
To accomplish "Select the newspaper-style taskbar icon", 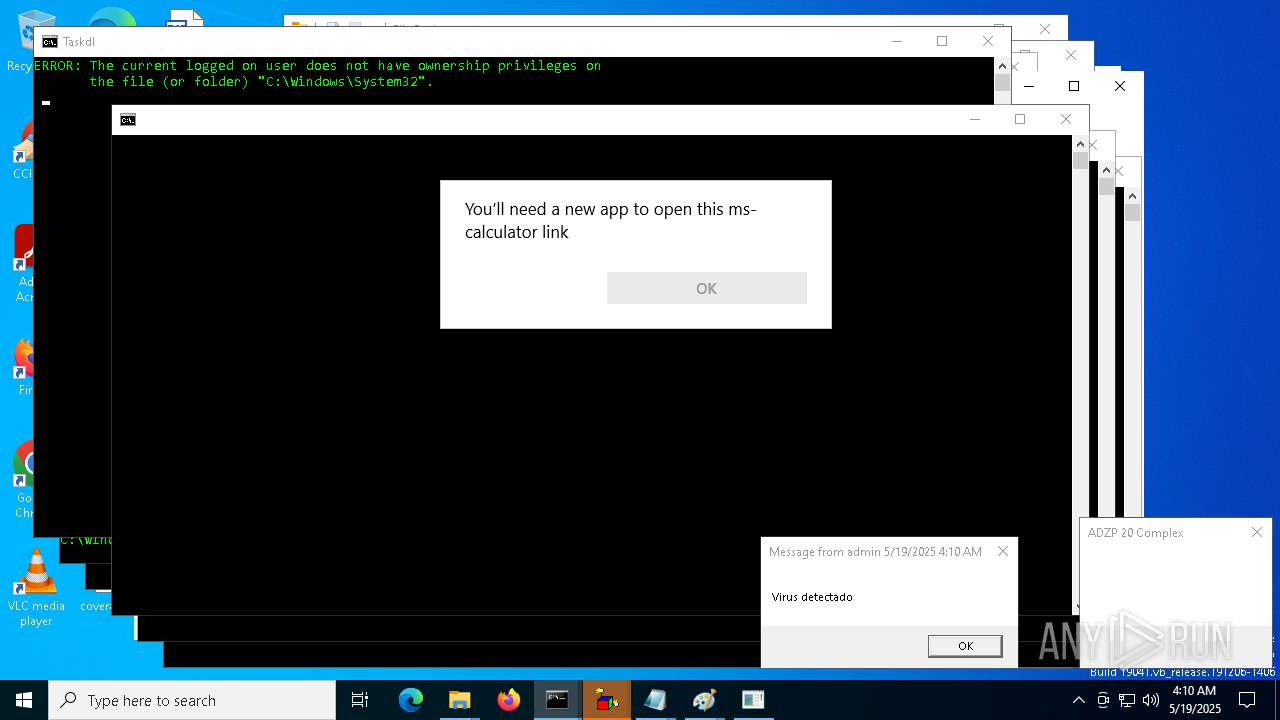I will coord(753,700).
